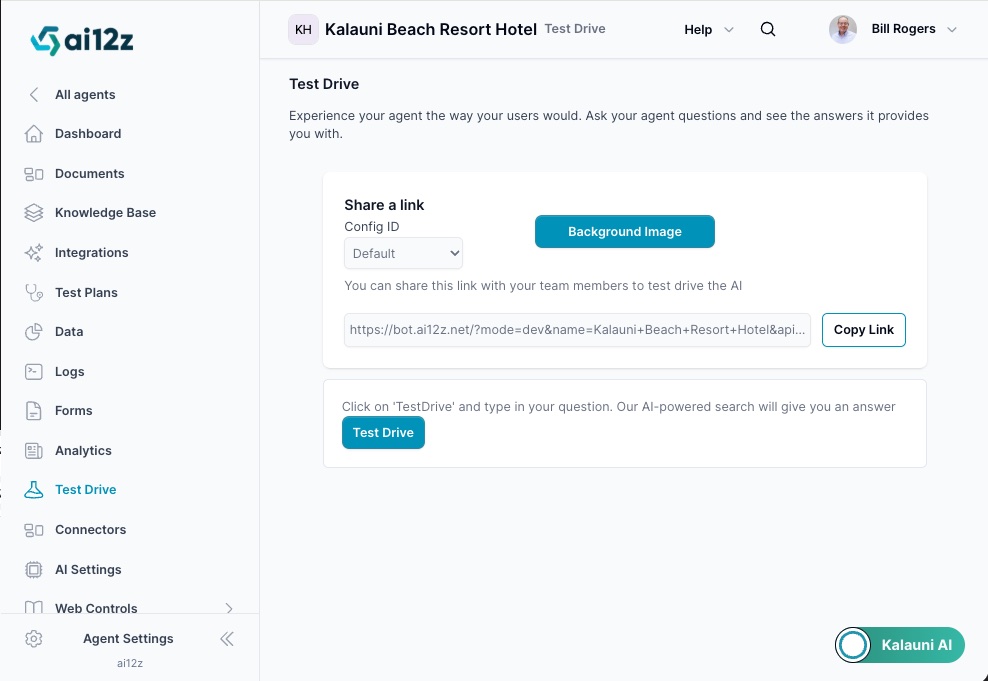Click the share link URL field
988x681 pixels.
pyautogui.click(x=577, y=330)
